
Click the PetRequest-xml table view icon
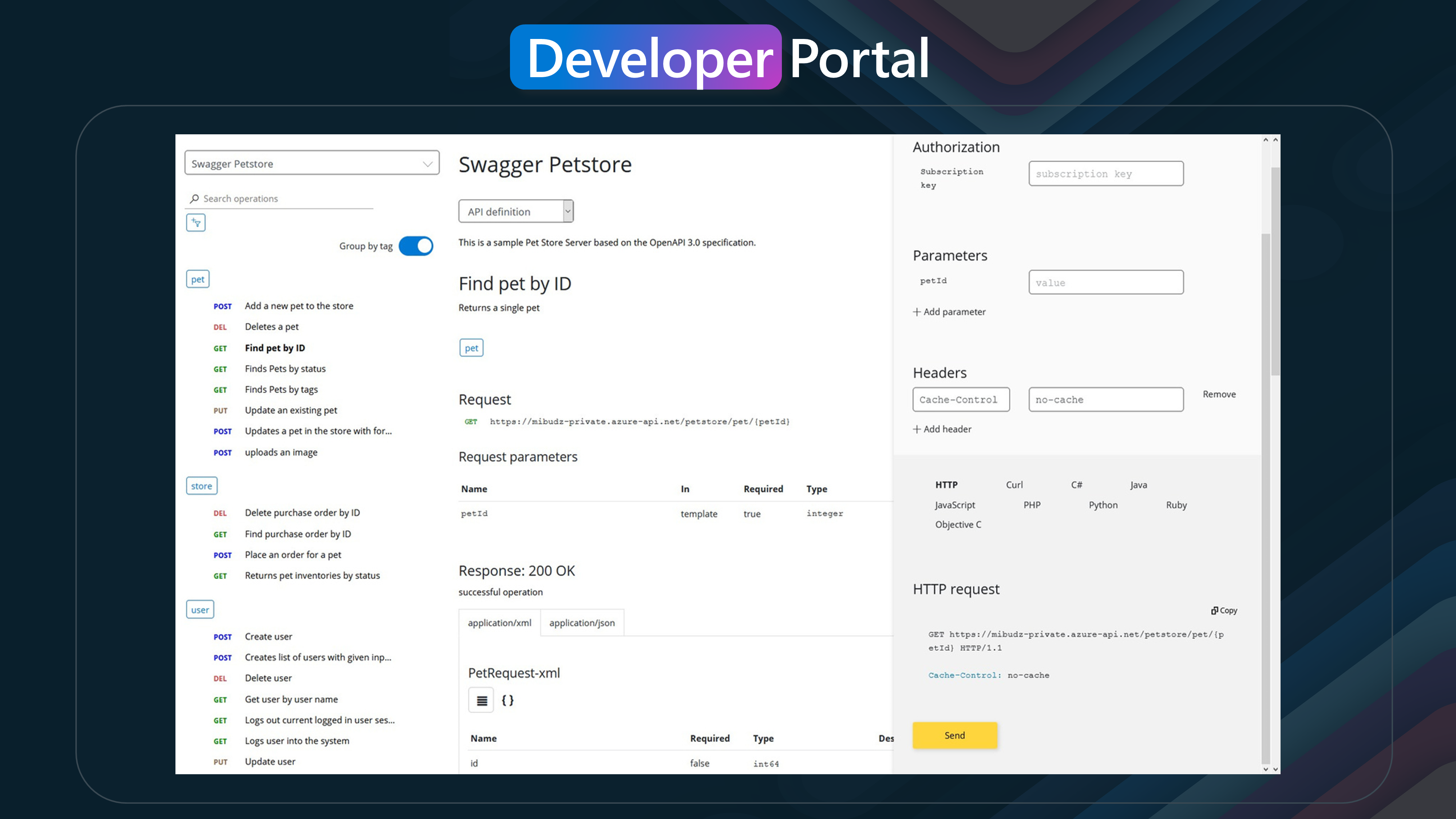[482, 700]
